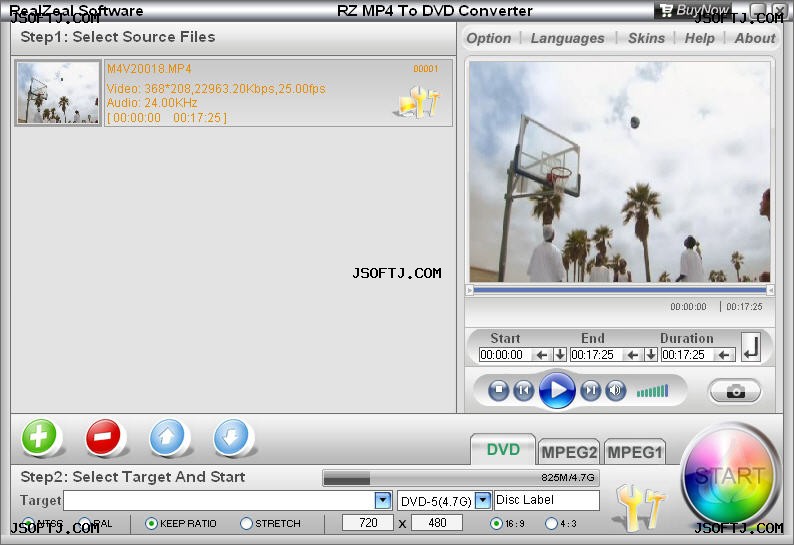This screenshot has width=794, height=545.
Task: Mute the preview audio
Action: point(616,391)
